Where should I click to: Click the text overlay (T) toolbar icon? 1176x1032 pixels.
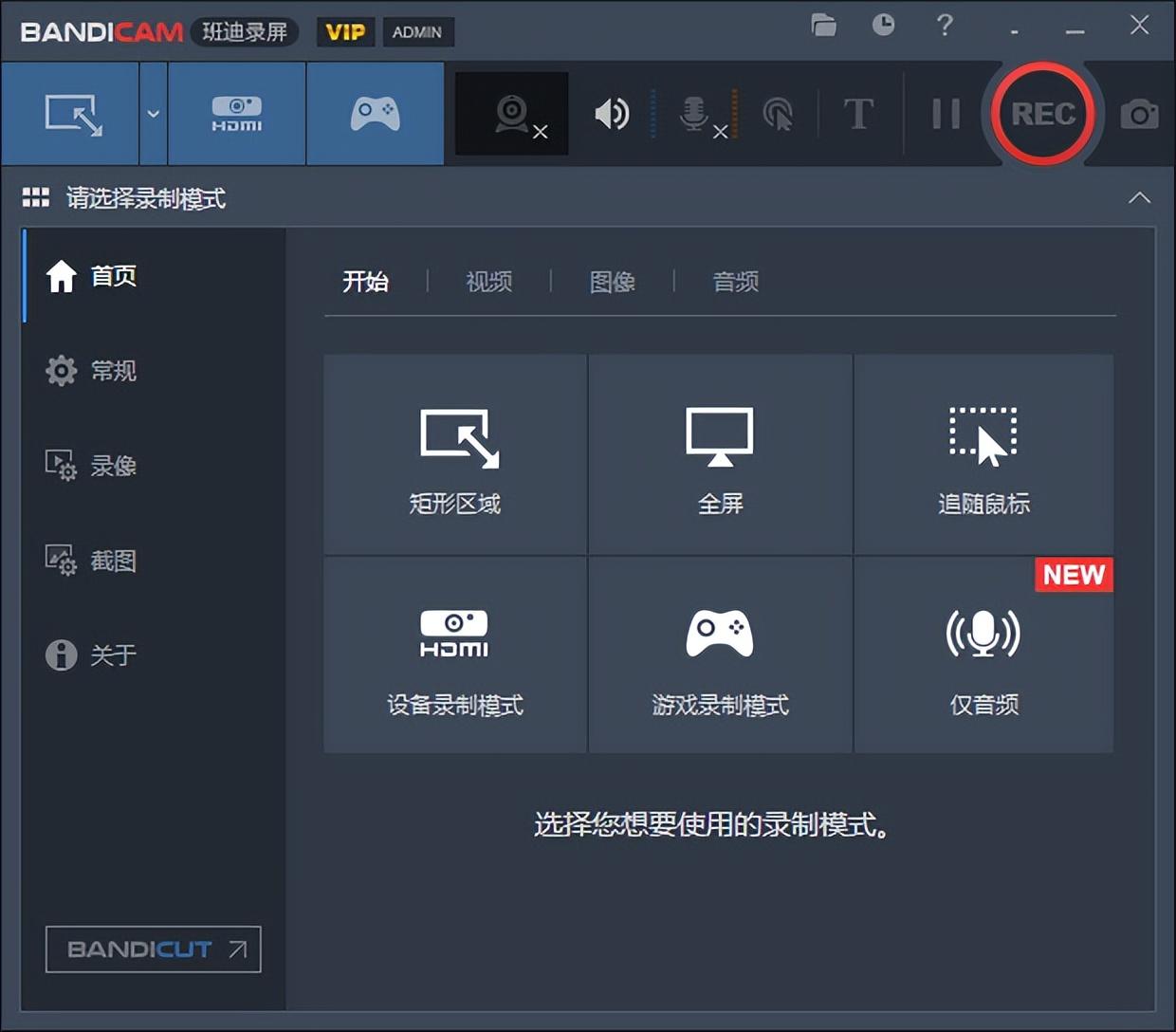click(858, 114)
